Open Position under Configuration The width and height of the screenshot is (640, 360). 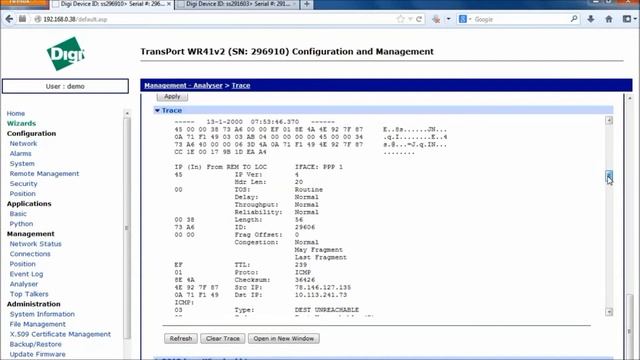coord(22,194)
